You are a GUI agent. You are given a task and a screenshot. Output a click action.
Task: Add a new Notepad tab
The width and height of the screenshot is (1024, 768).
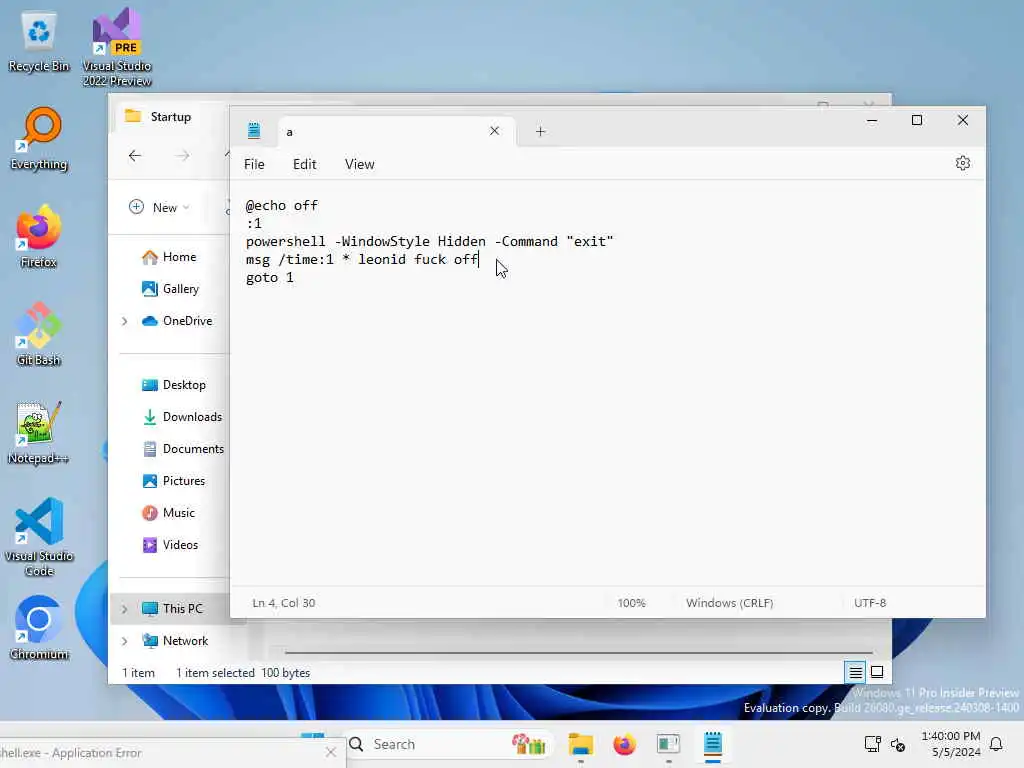(x=540, y=132)
